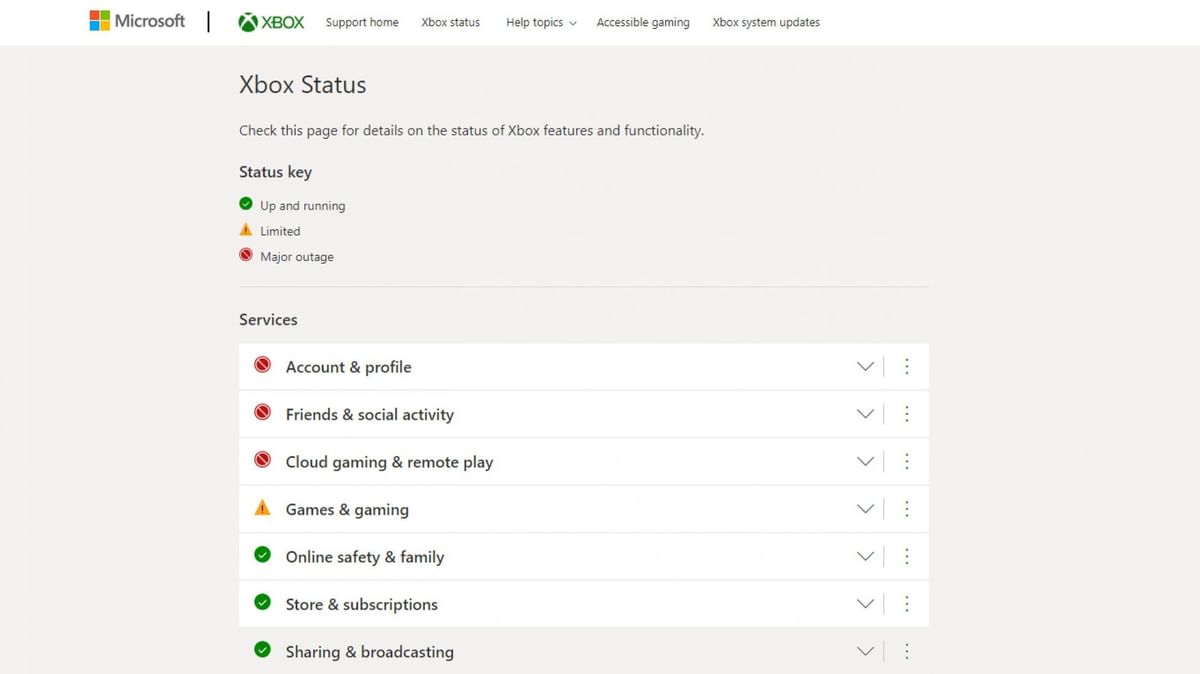Click the Xbox logo in the header
Image resolution: width=1200 pixels, height=674 pixels.
pos(269,19)
